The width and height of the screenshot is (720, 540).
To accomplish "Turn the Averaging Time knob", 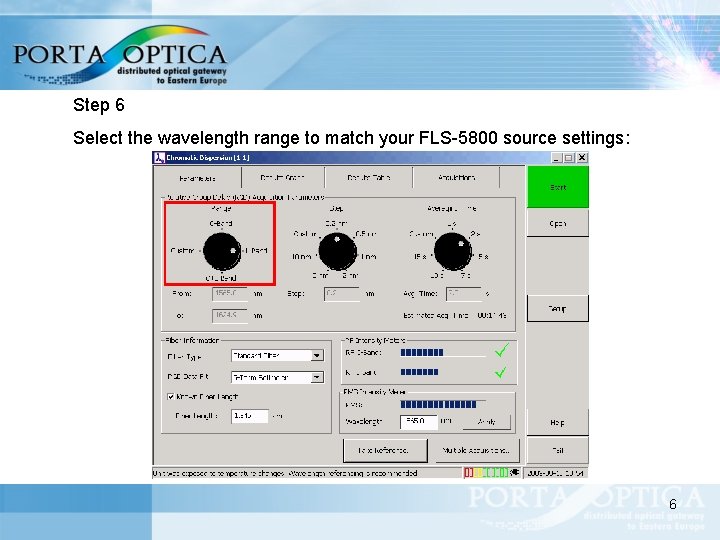I will pyautogui.click(x=453, y=252).
